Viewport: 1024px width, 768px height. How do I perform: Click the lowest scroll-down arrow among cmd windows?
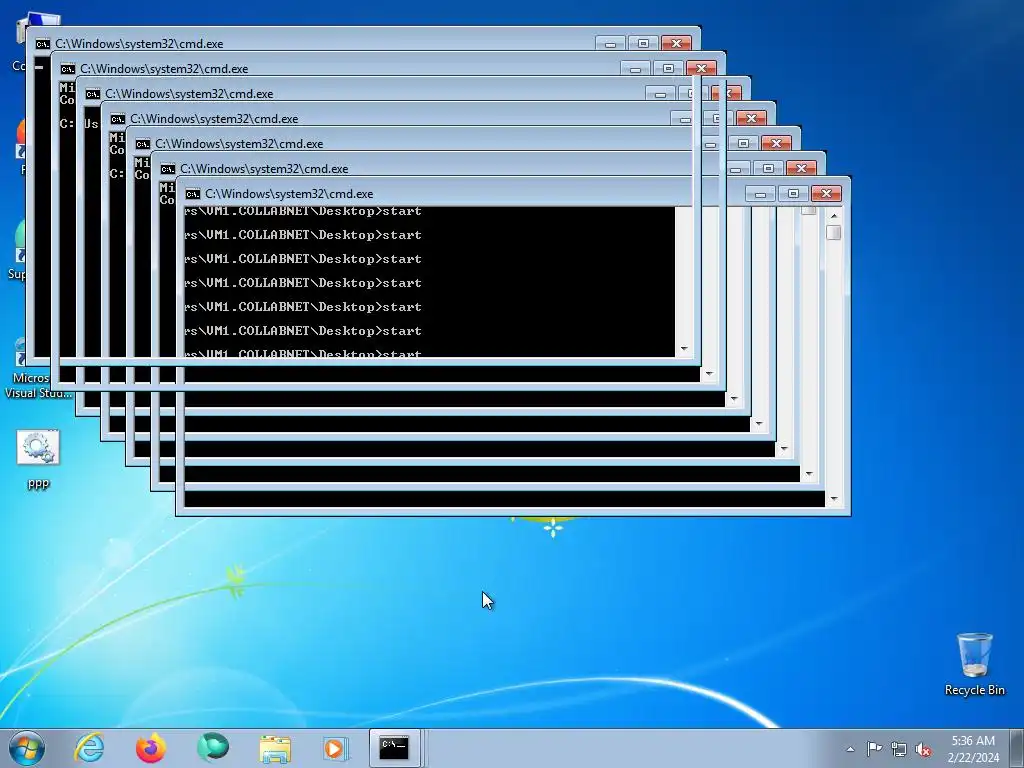(x=834, y=500)
